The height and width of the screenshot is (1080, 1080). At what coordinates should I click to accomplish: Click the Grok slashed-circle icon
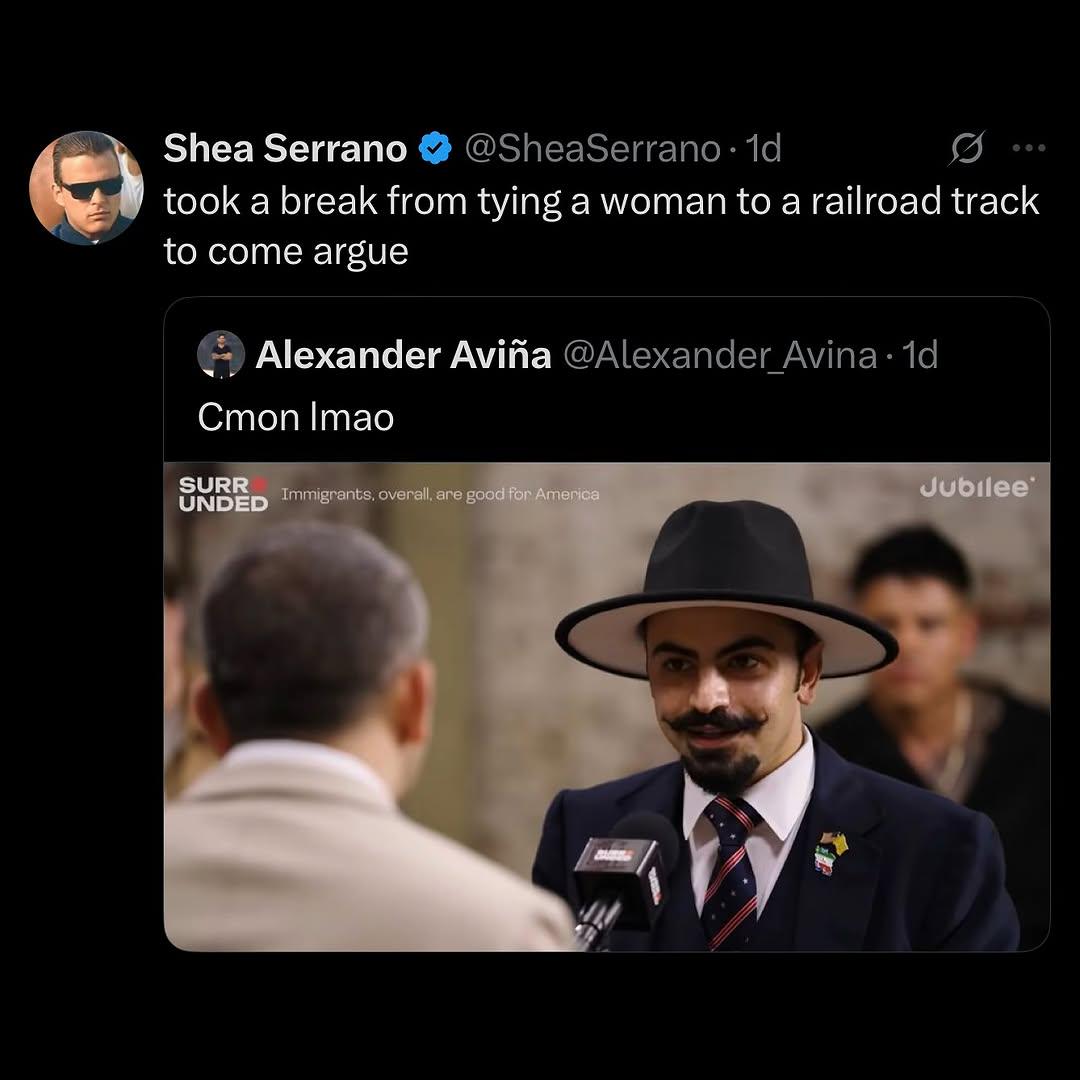[966, 147]
